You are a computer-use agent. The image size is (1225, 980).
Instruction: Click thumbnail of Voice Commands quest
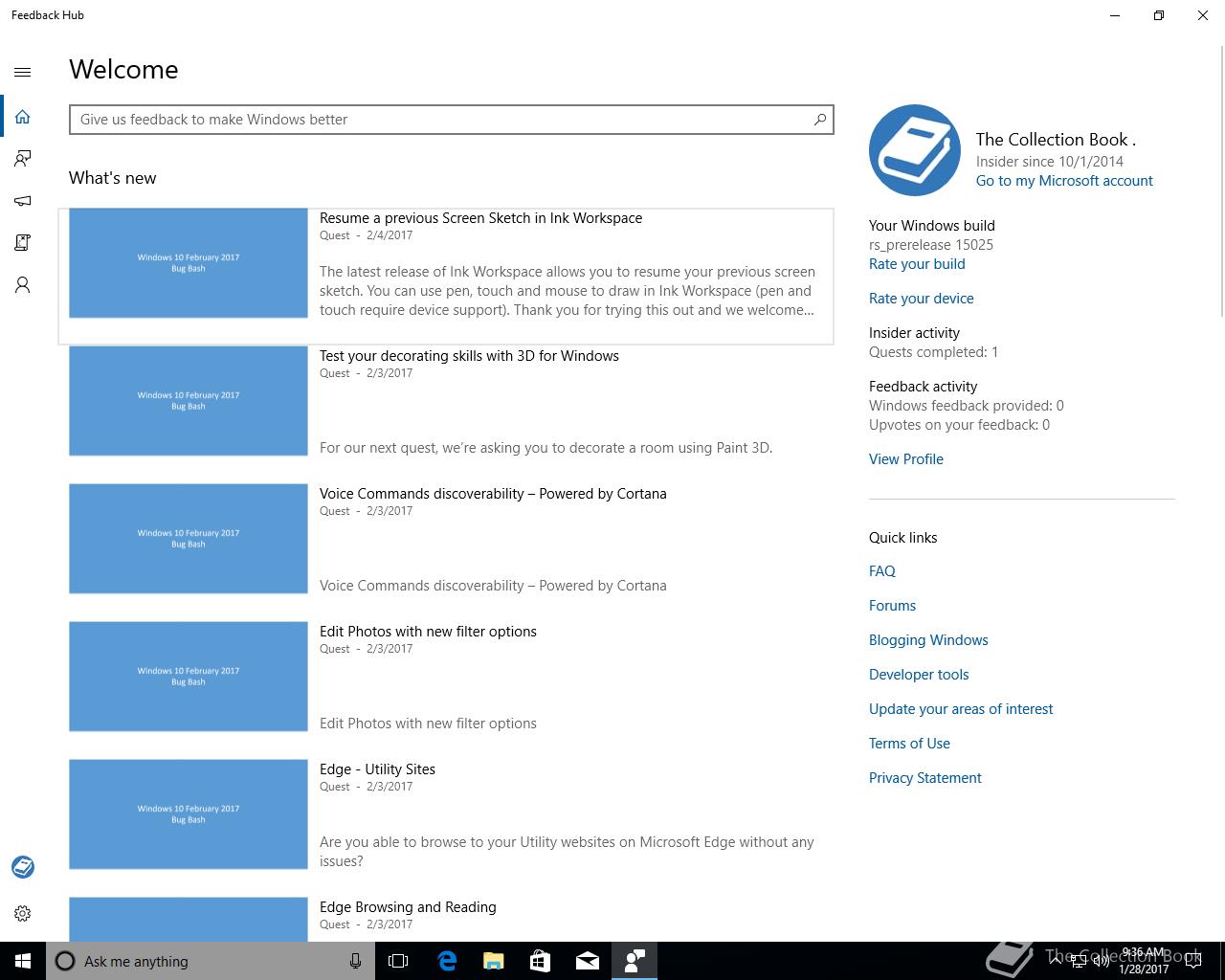pyautogui.click(x=189, y=539)
